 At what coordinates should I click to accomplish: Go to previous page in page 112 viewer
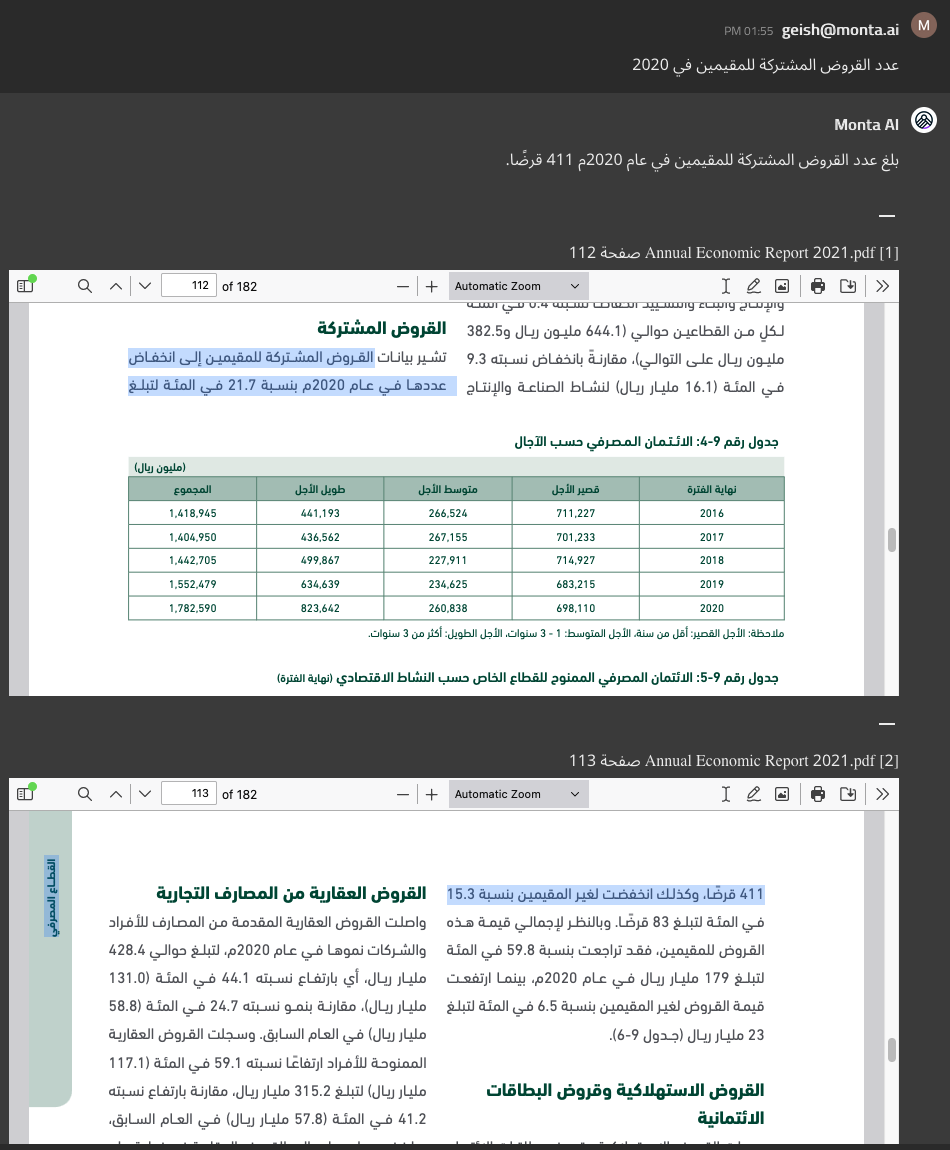tap(116, 286)
